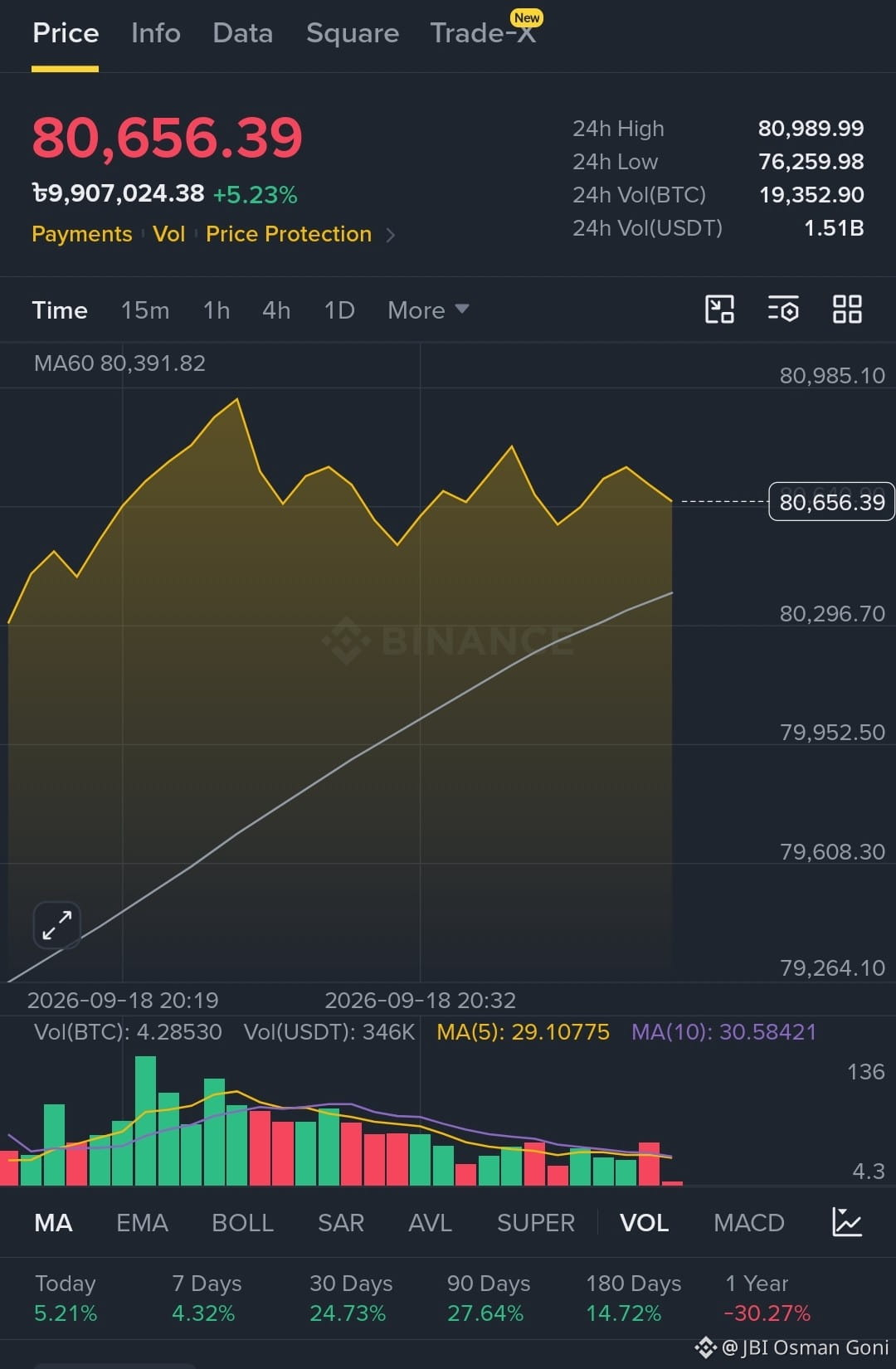Tap the Payments link
The image size is (896, 1369).
coord(82,234)
